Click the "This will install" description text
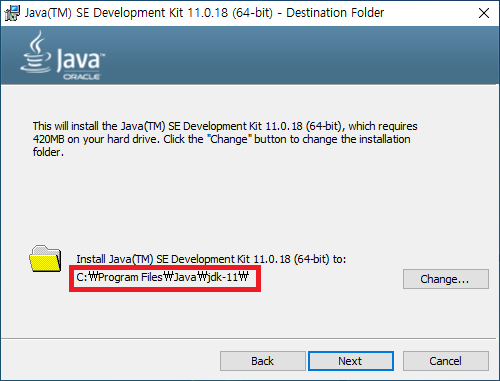Screen dimensions: 500x381 225,139
